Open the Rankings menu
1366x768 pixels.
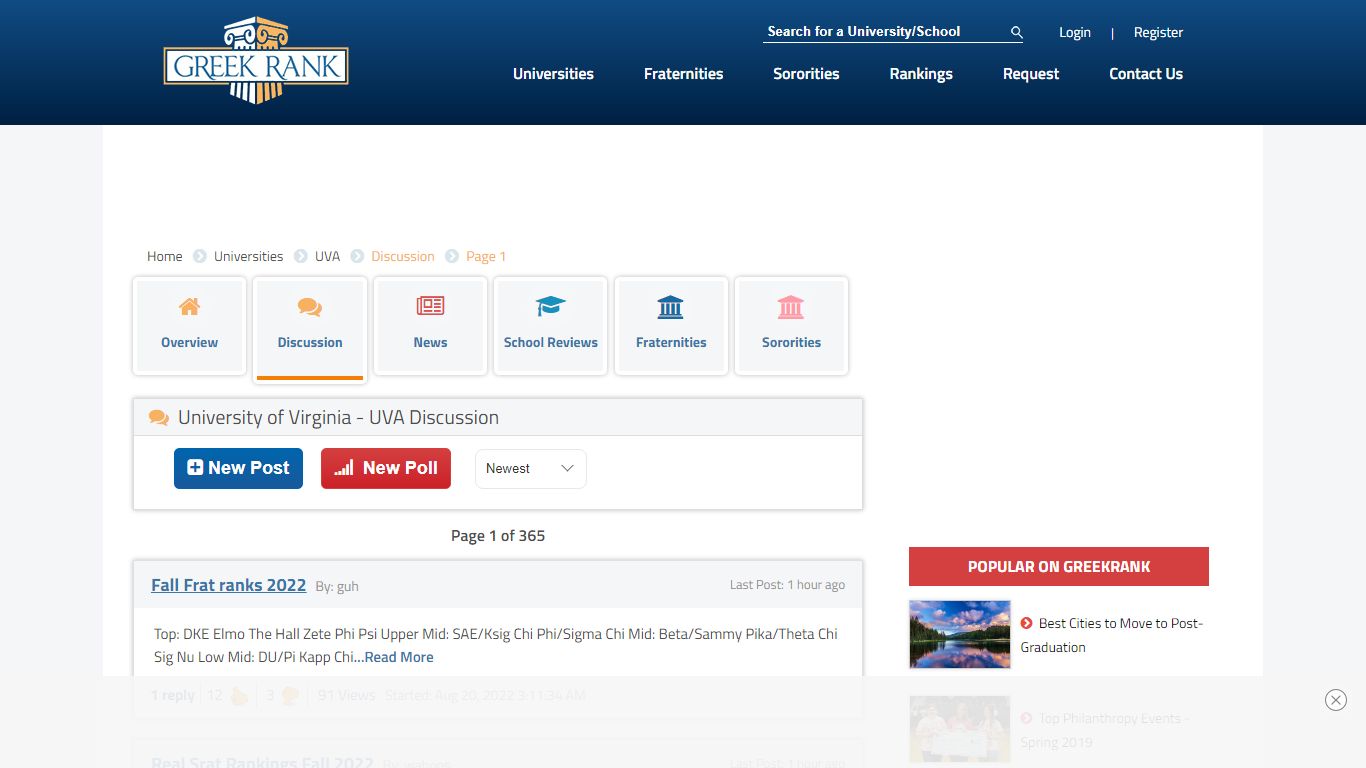coord(921,74)
